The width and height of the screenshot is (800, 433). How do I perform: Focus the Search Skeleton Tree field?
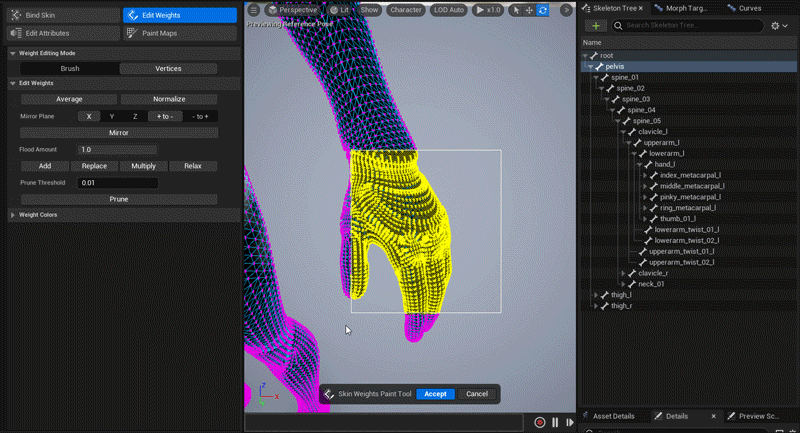687,26
